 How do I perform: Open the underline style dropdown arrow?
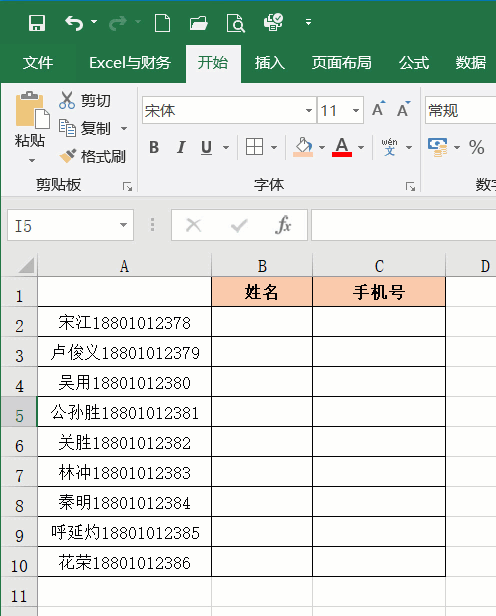click(x=226, y=148)
